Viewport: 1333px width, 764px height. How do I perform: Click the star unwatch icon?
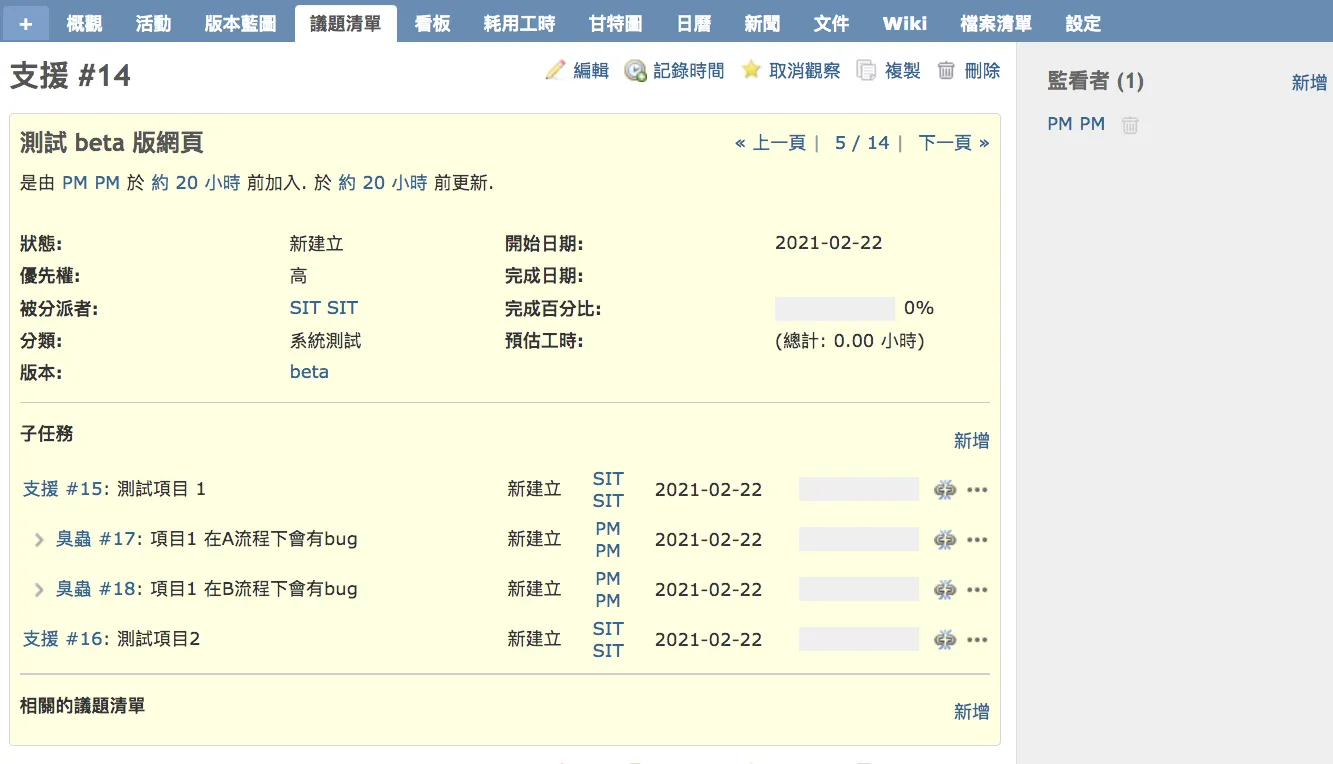(x=751, y=70)
